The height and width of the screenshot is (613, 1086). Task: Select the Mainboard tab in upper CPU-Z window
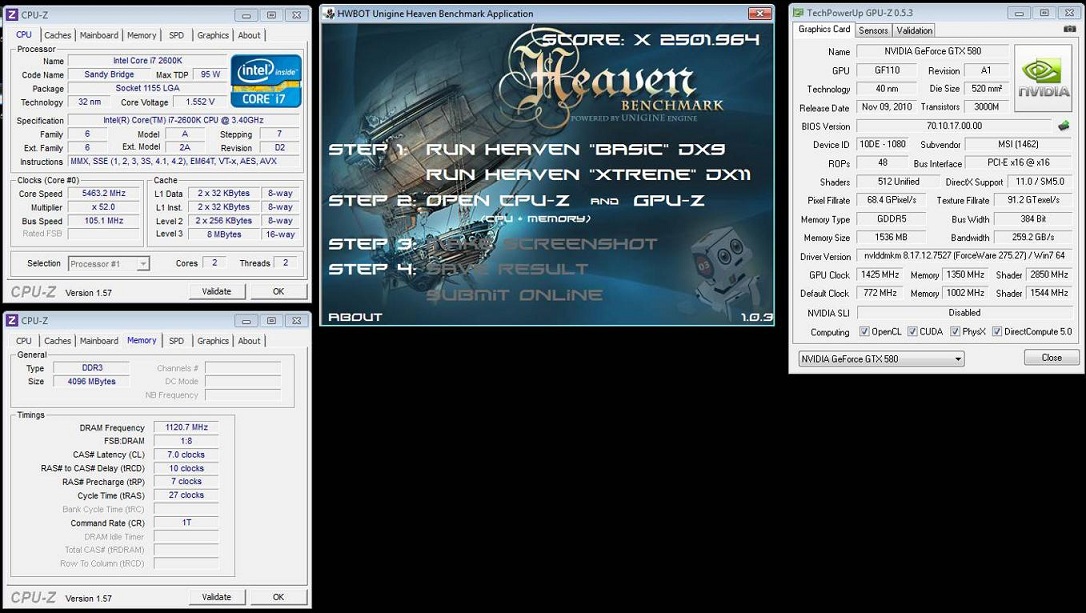(x=99, y=35)
